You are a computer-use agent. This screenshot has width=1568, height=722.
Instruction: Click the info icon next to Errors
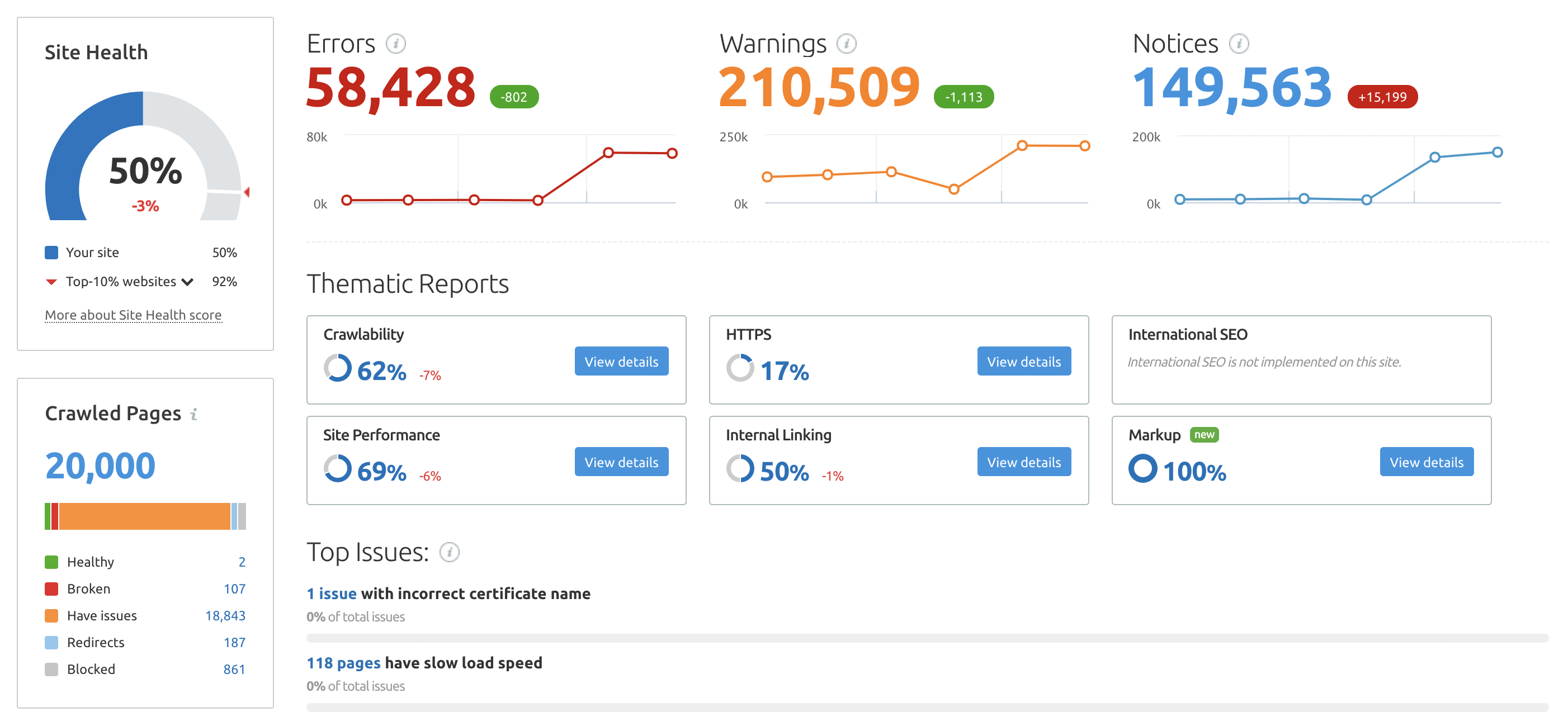coord(396,44)
